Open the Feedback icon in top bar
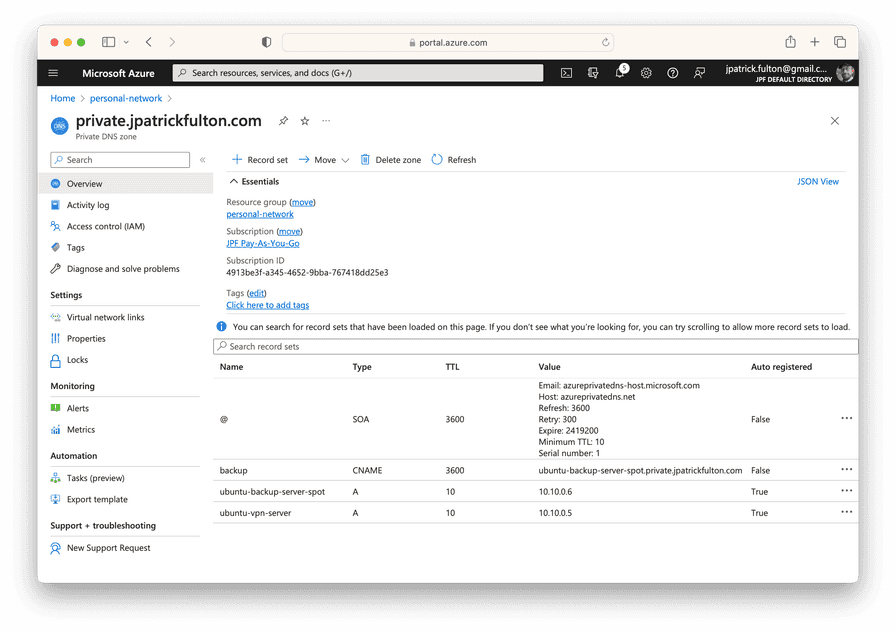The height and width of the screenshot is (632, 896). pyautogui.click(x=699, y=73)
